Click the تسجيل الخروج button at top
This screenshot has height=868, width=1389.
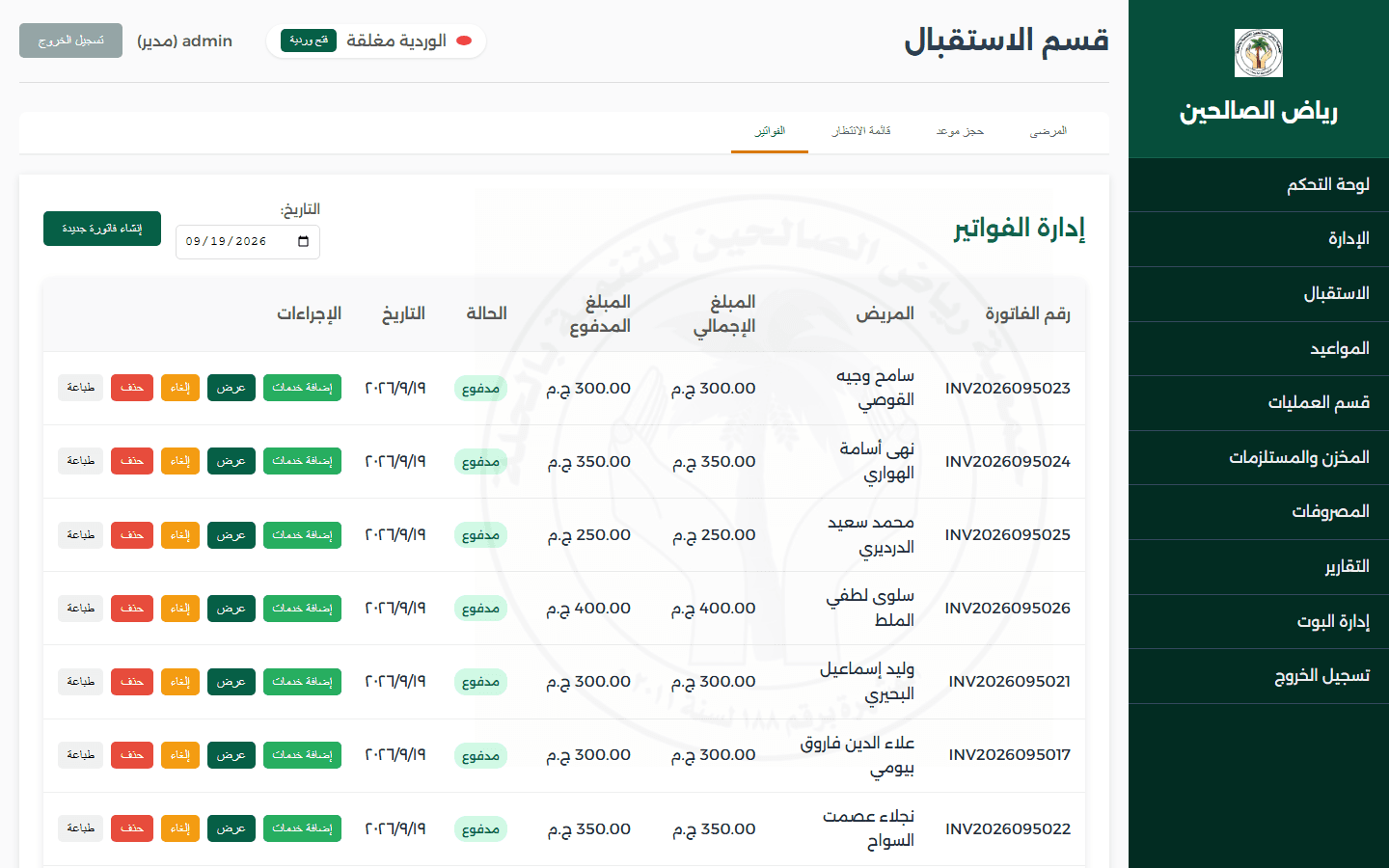click(x=70, y=41)
